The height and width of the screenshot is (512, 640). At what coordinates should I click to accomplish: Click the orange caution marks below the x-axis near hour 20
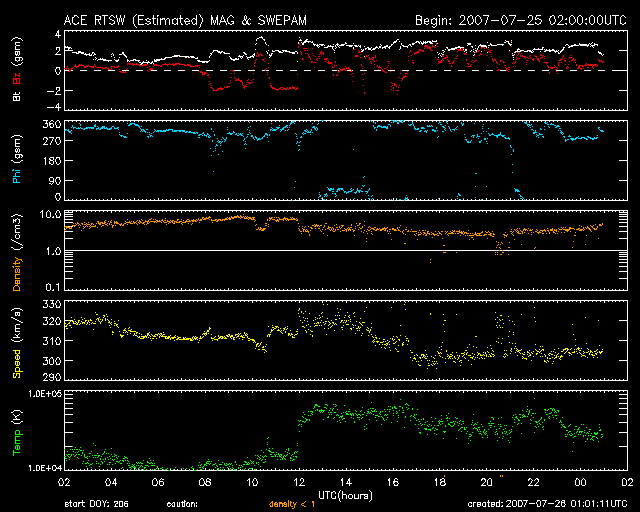point(502,476)
